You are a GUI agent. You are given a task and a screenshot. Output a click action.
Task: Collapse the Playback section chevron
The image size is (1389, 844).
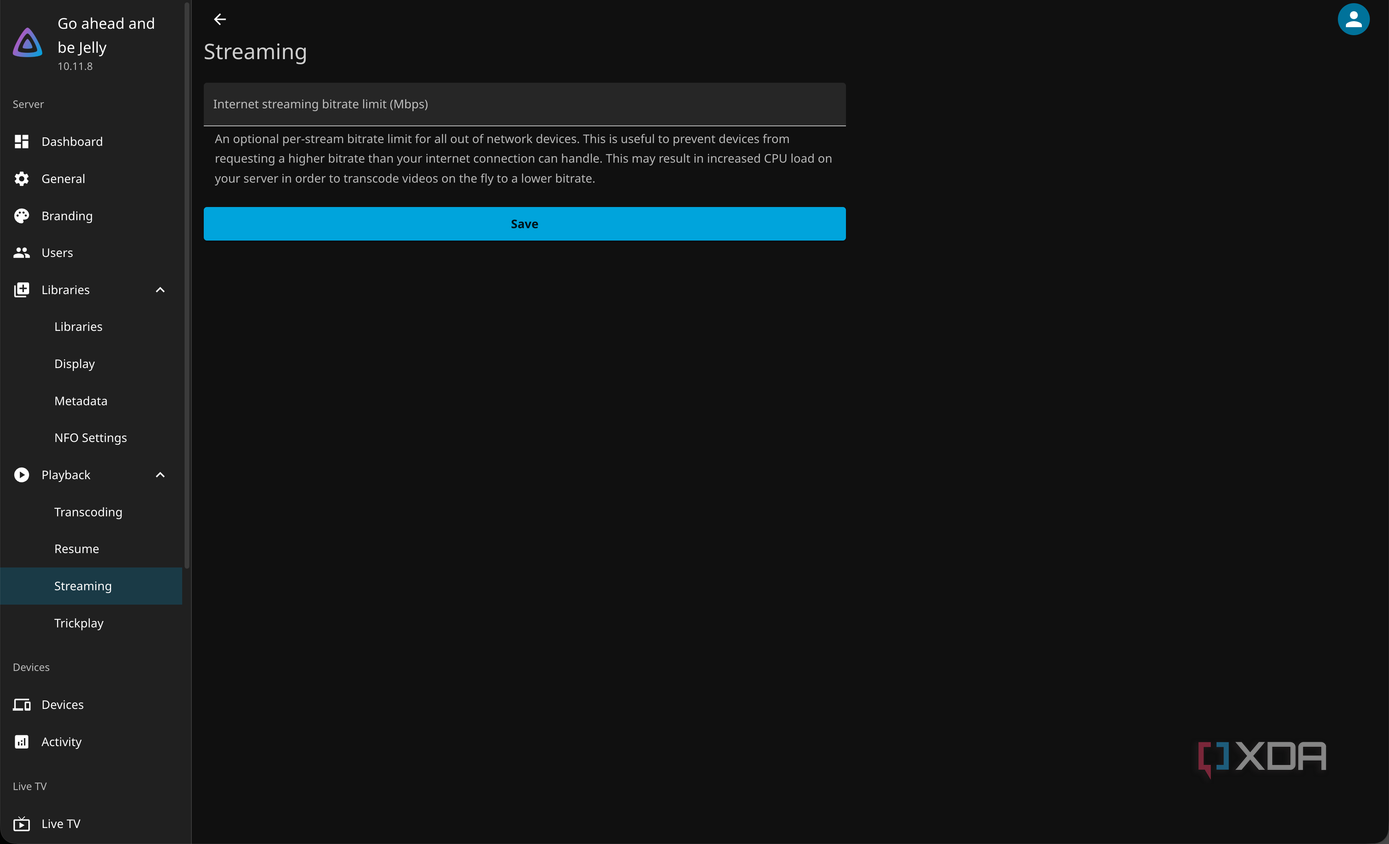click(160, 474)
